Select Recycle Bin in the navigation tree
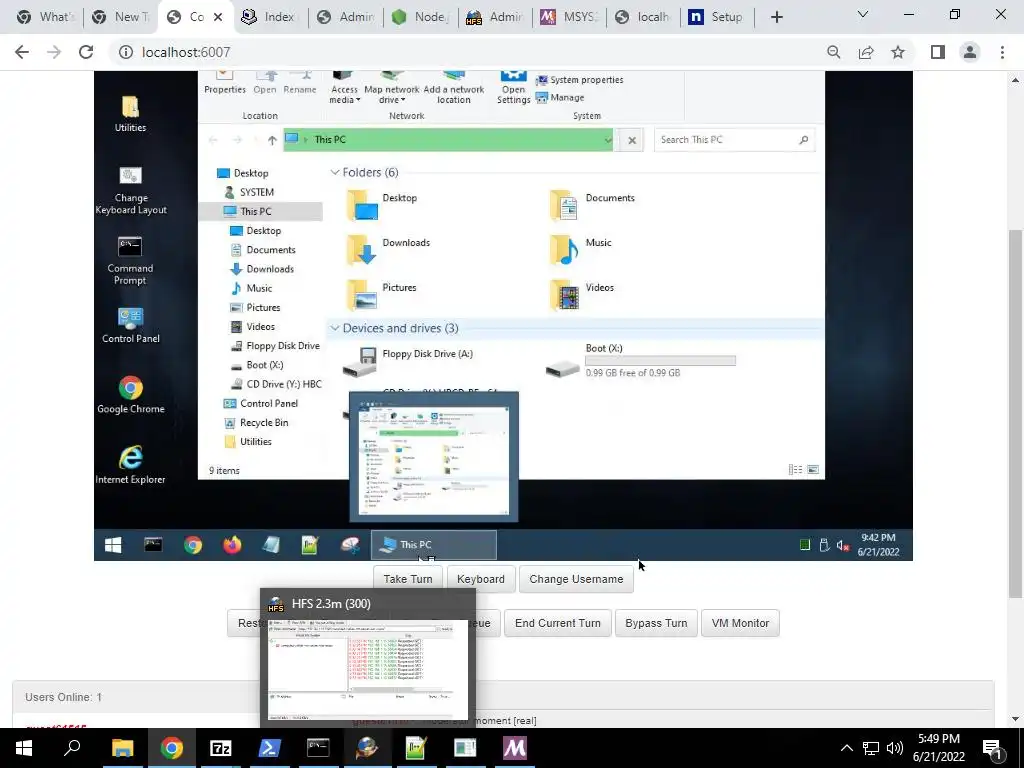Screen dimensions: 1024x768 (x=256, y=423)
